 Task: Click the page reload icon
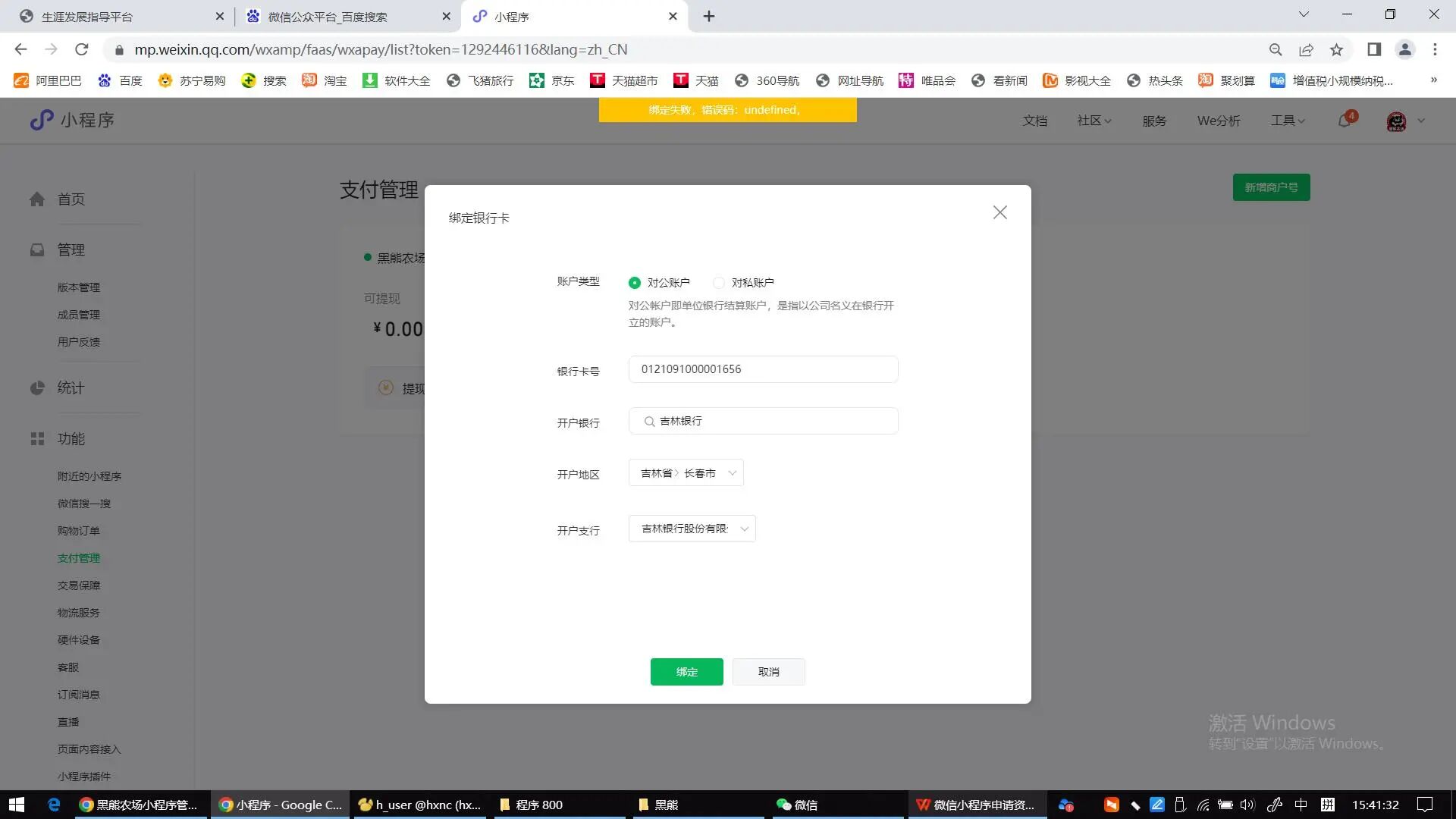tap(82, 50)
